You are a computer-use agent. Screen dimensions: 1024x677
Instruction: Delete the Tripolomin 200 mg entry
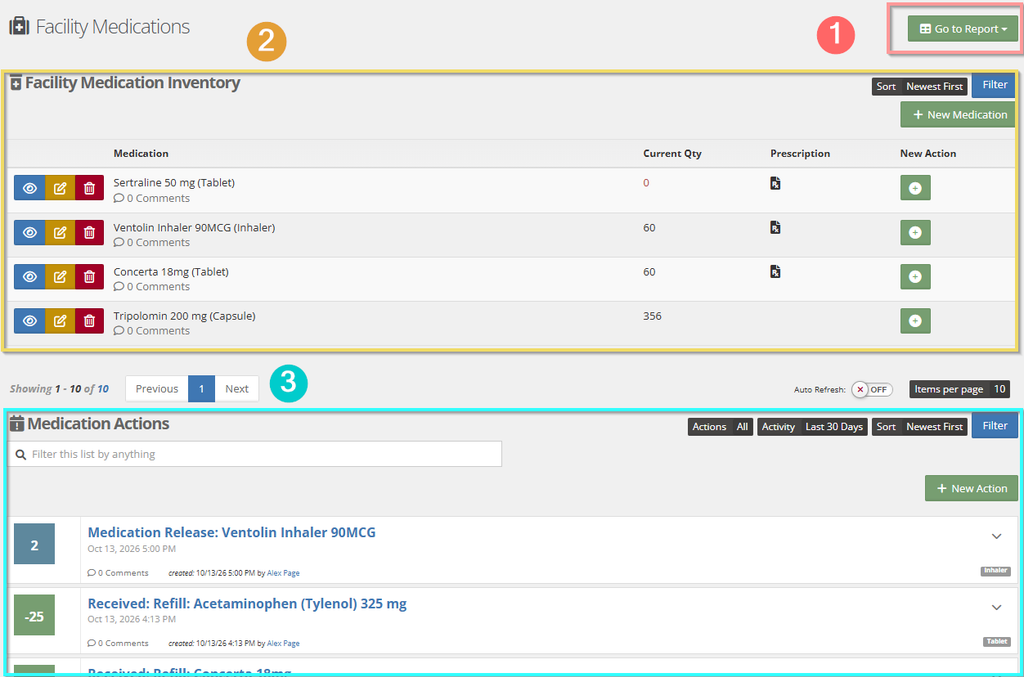point(89,321)
